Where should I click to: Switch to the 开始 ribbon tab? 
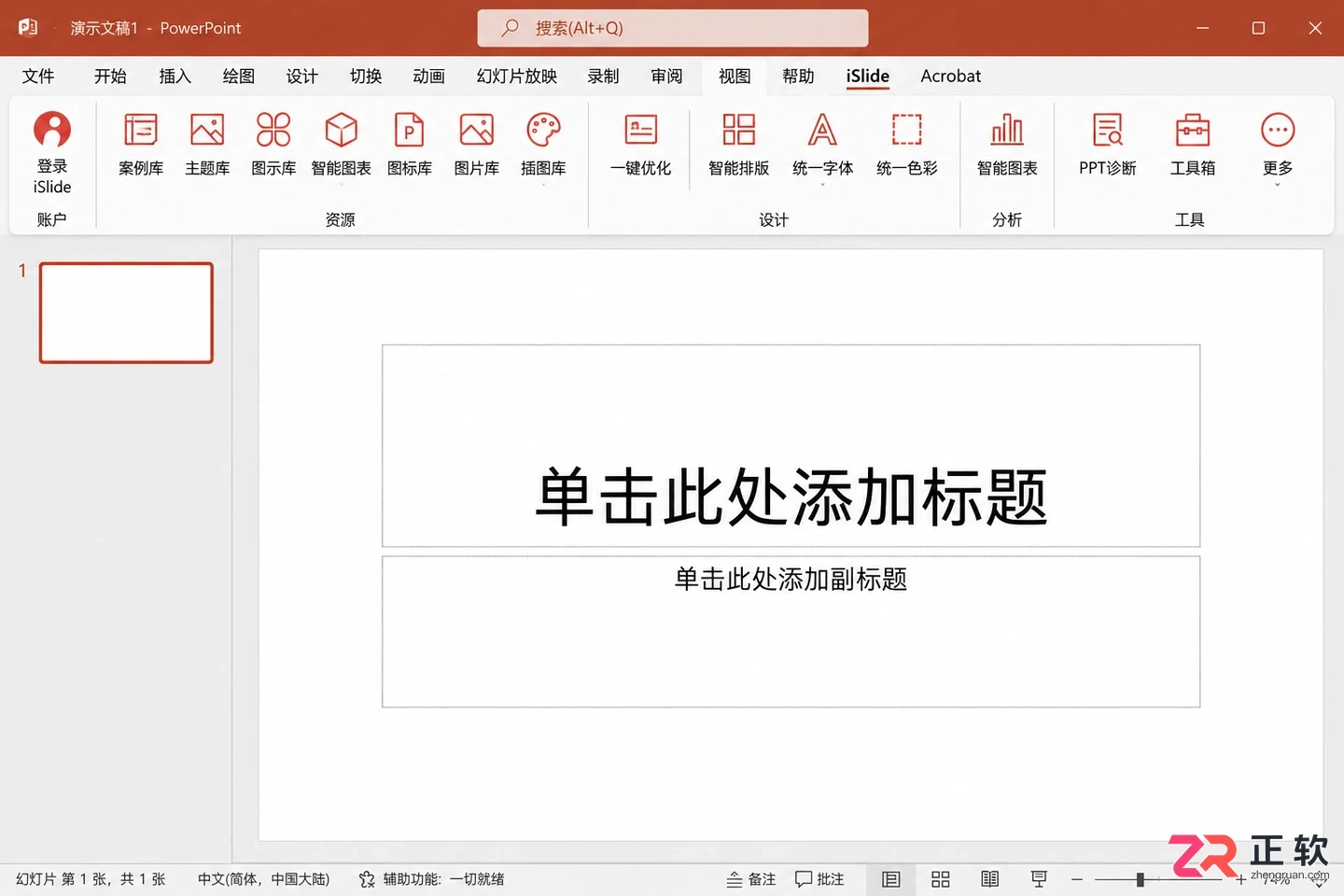[110, 77]
